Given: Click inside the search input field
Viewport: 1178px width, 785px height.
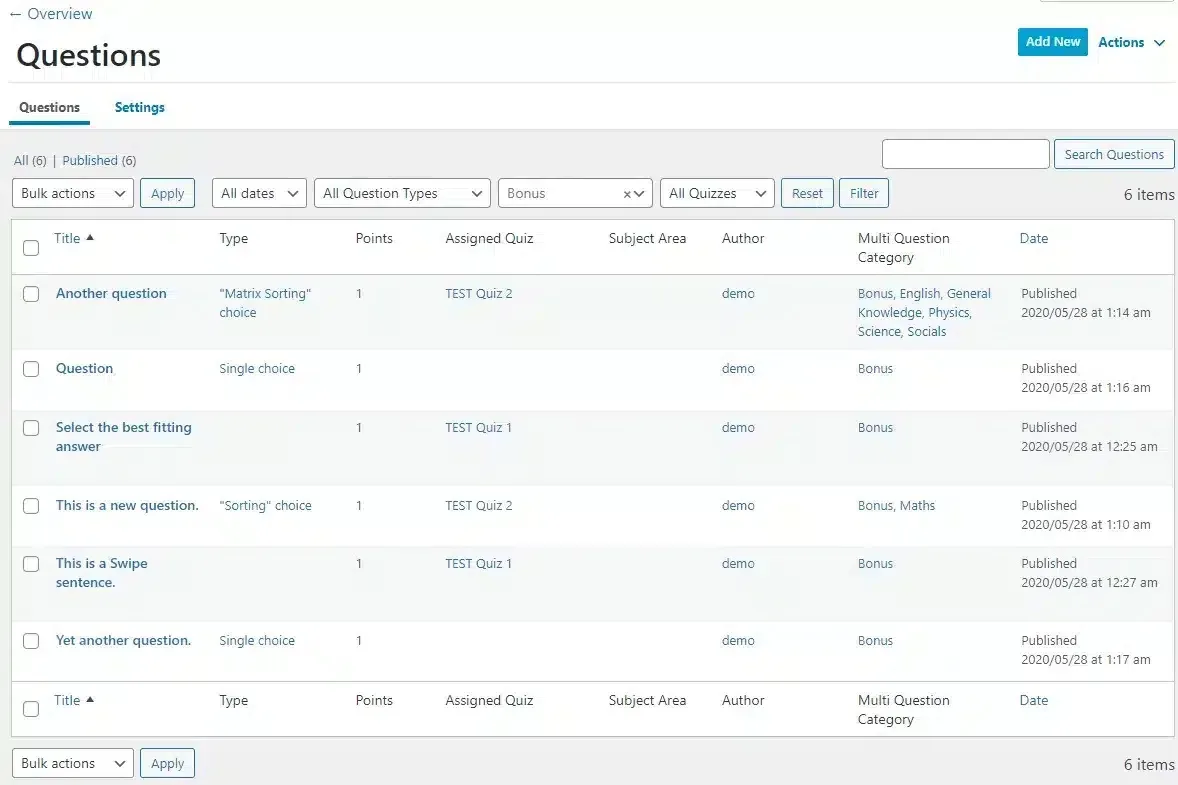Looking at the screenshot, I should pos(964,154).
